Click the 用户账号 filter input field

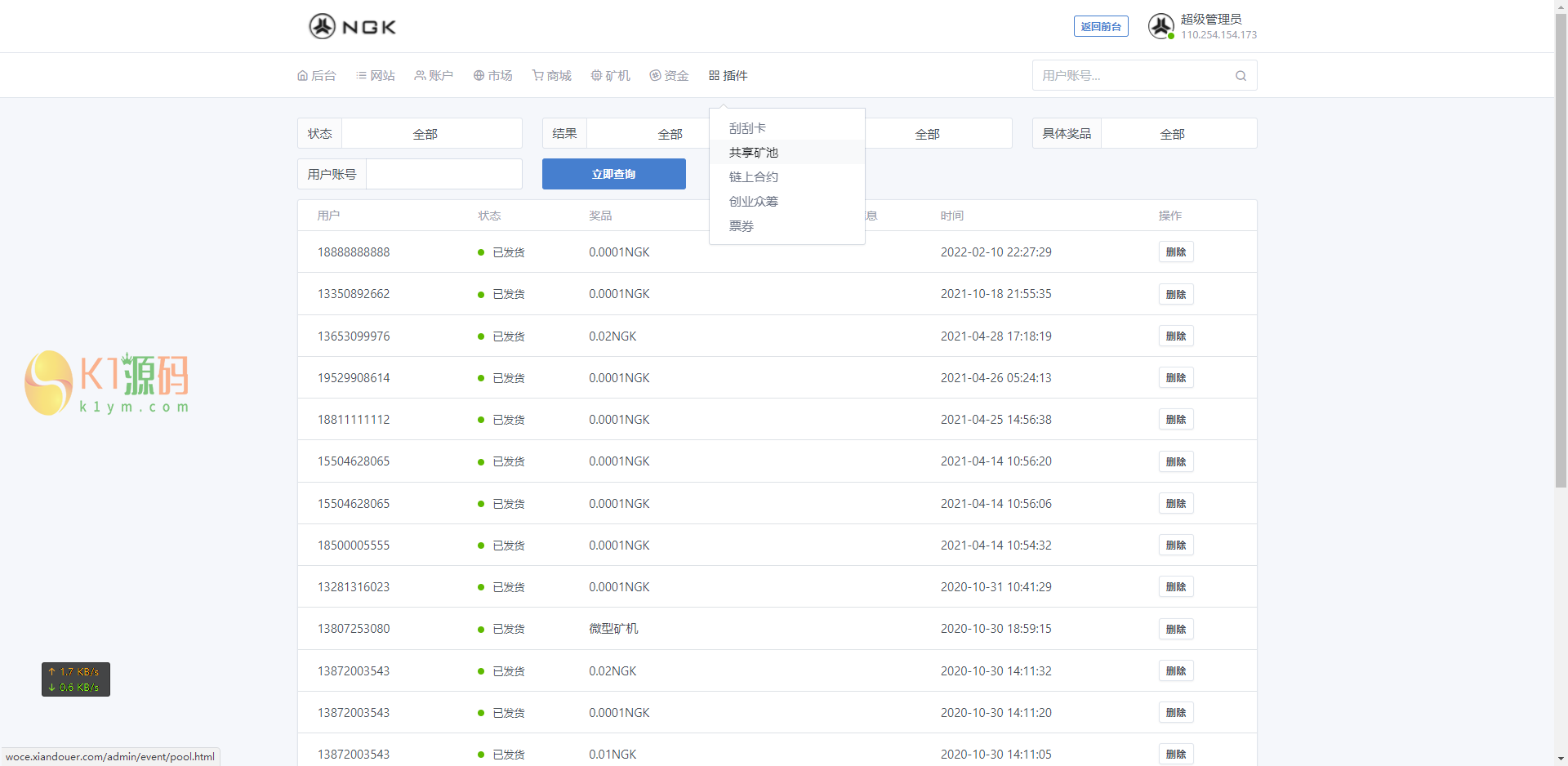point(443,174)
